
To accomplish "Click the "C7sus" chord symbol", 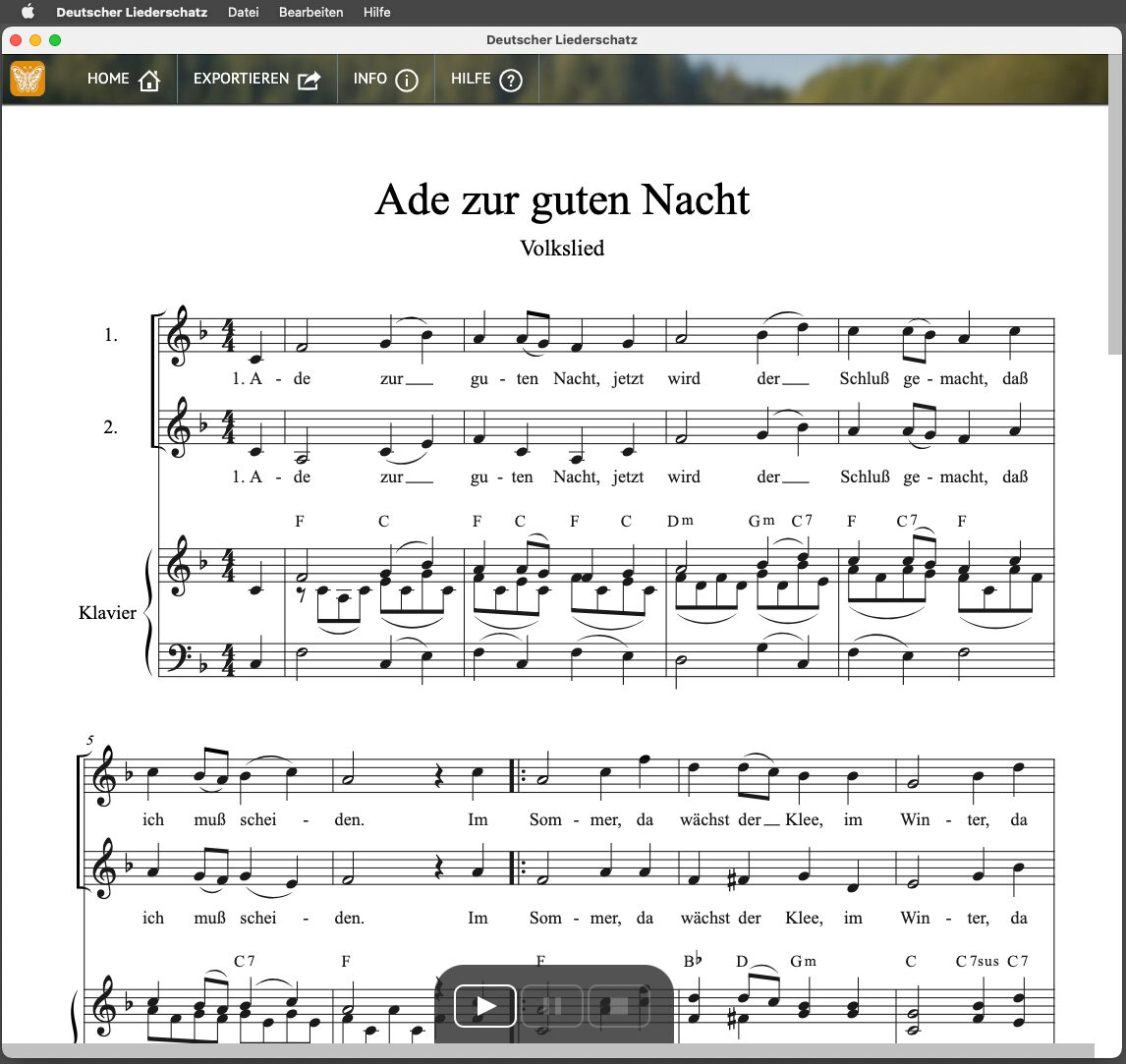I will [978, 961].
